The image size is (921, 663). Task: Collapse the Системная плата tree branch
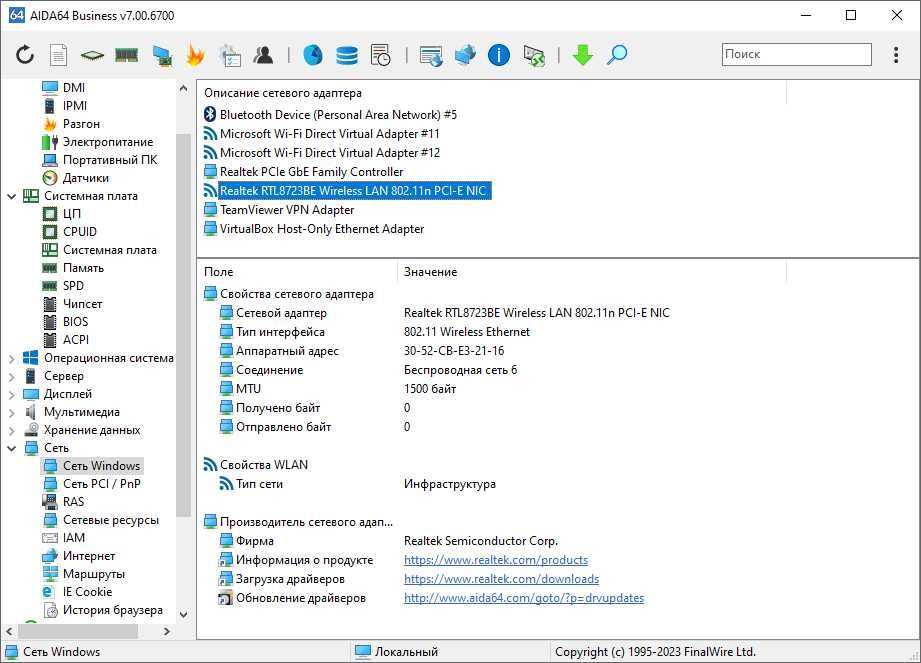12,196
